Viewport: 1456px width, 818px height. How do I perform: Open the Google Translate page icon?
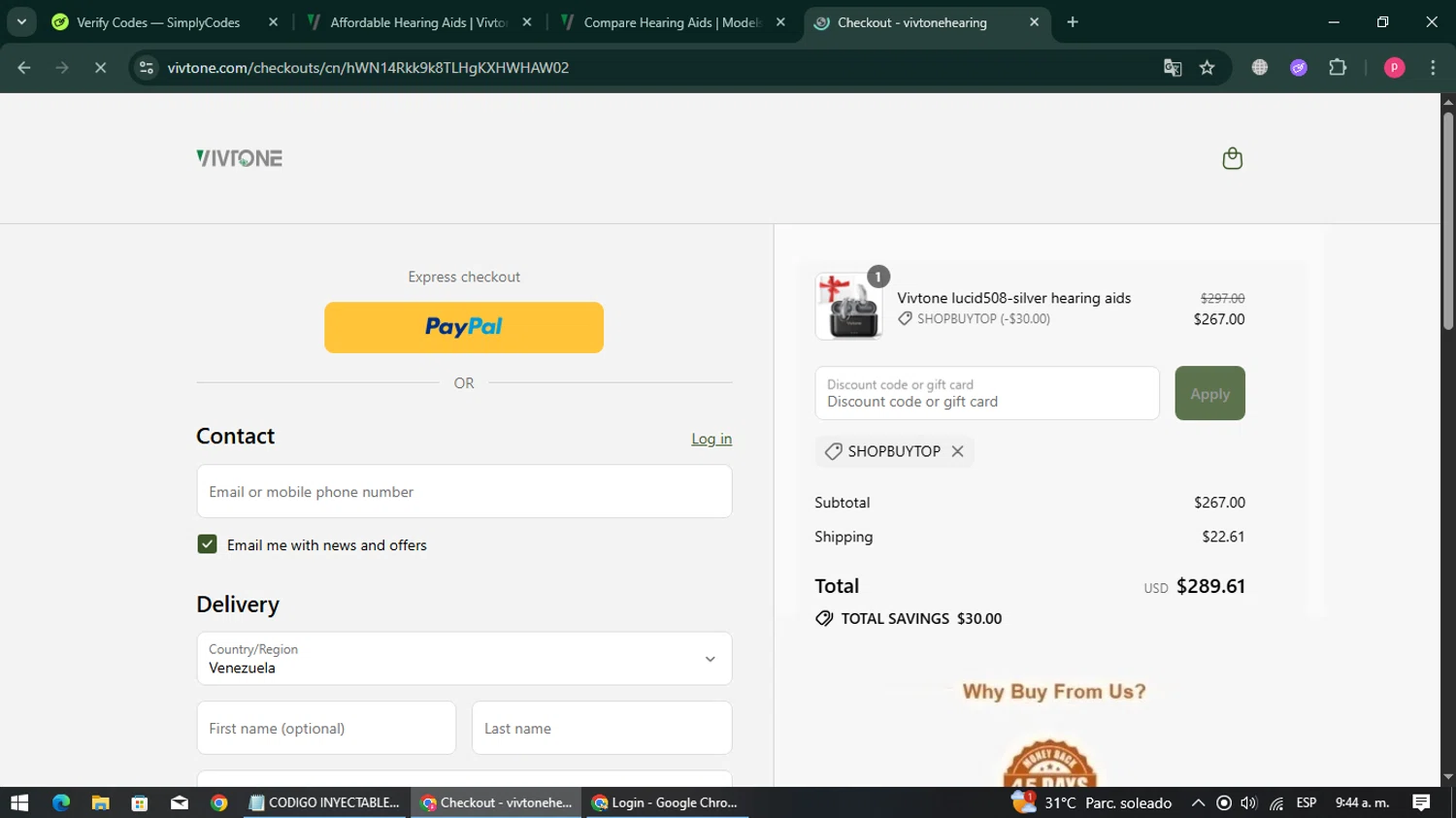(1173, 68)
